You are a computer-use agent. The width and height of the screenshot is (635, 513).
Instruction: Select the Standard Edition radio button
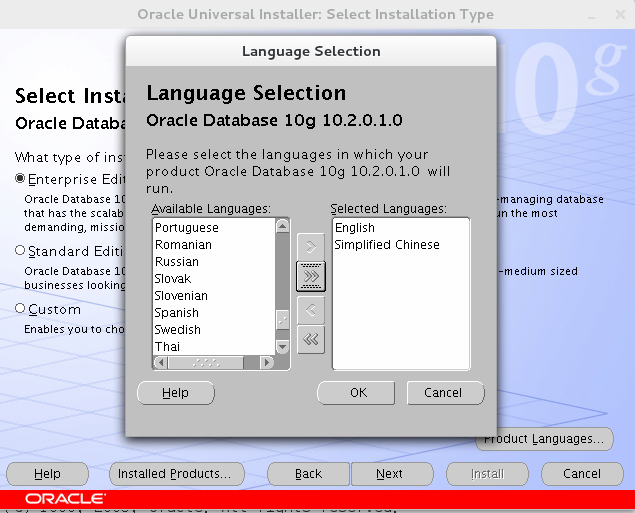click(x=20, y=250)
